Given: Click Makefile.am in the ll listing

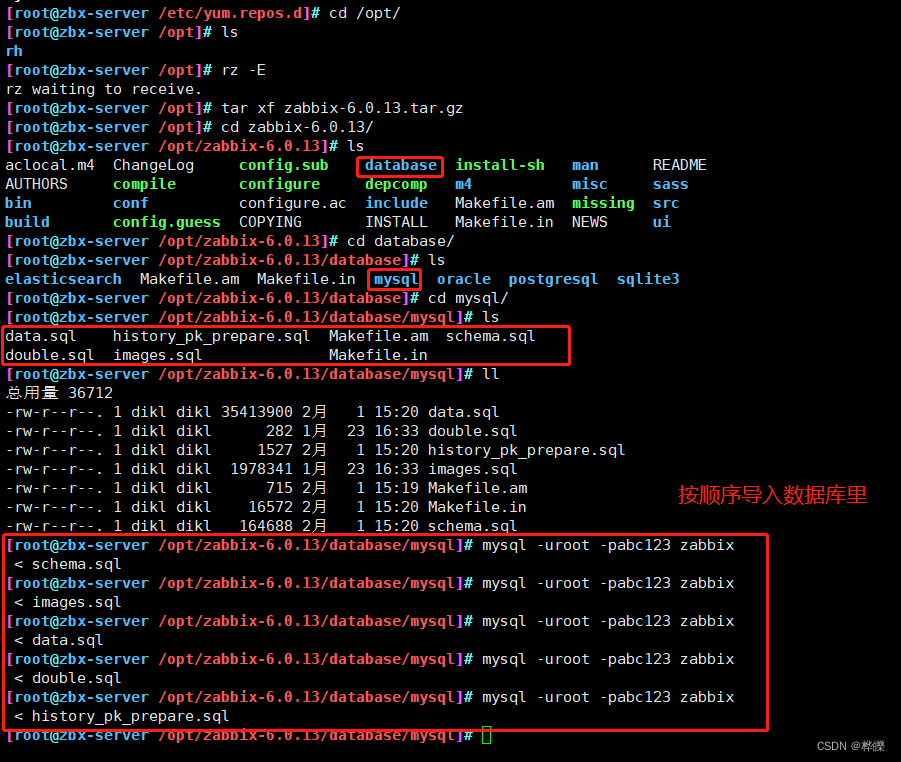Looking at the screenshot, I should (x=478, y=488).
